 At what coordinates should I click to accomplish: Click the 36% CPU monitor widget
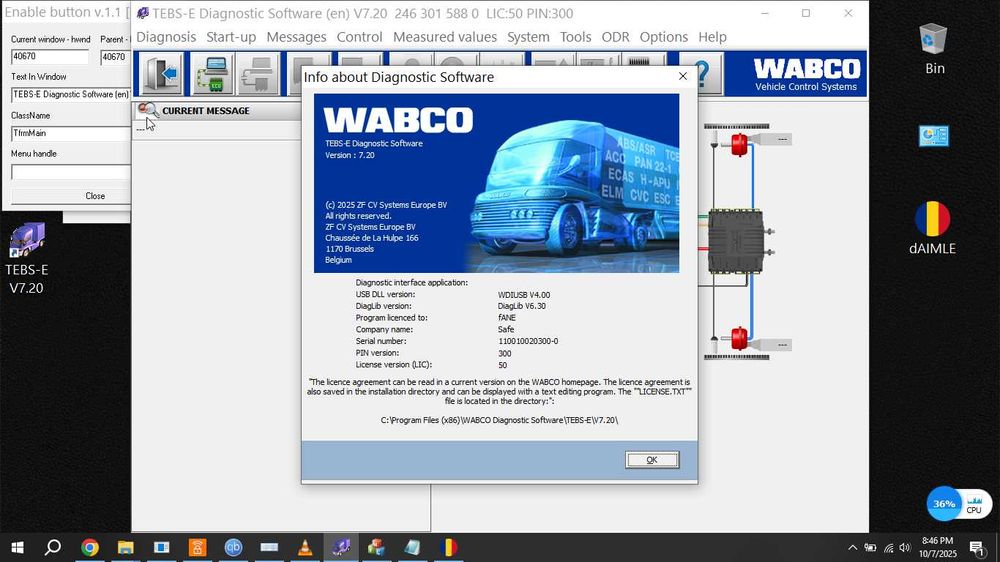point(959,504)
